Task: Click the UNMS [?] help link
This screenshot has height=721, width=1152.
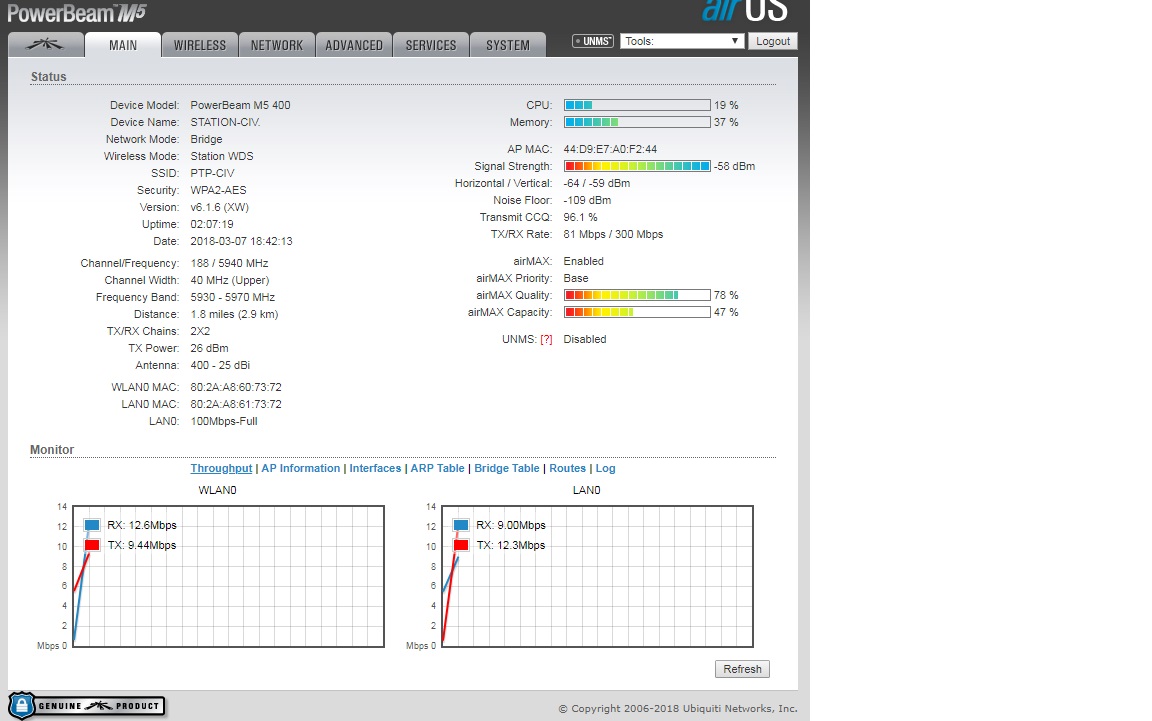Action: (x=546, y=340)
